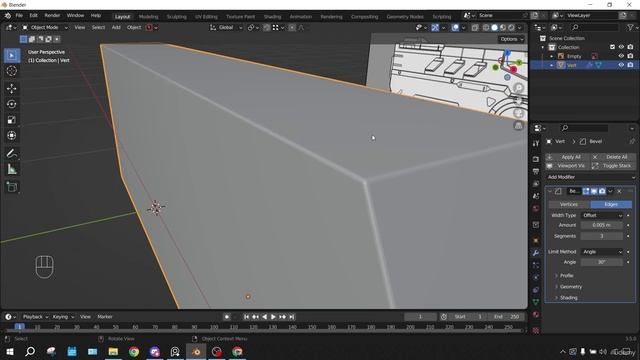The image size is (640, 360).
Task: Uncheck Collection exclude checkbox
Action: [612, 47]
